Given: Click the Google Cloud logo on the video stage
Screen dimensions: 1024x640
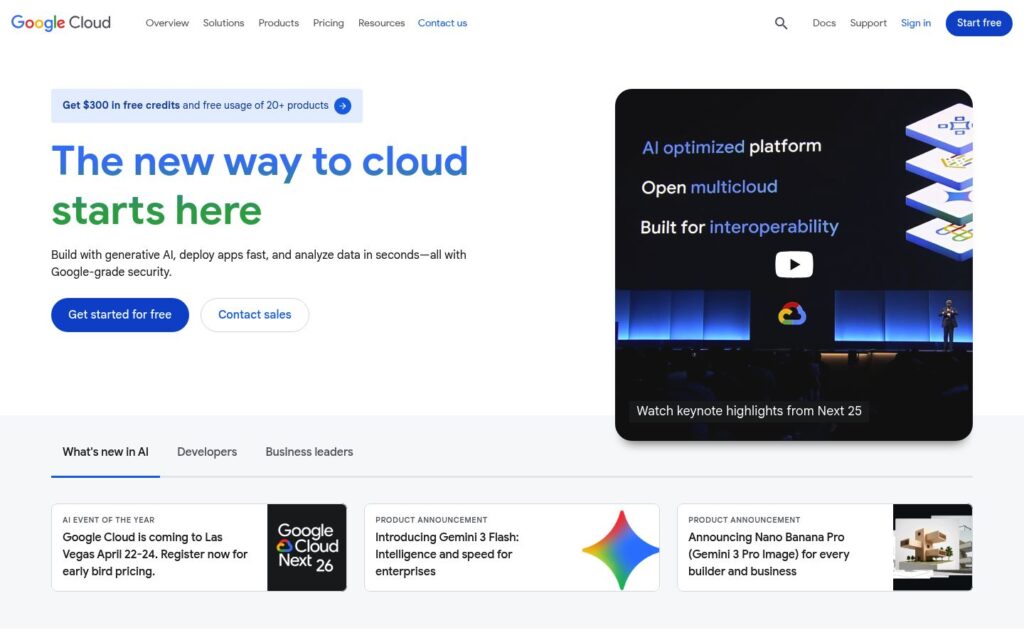Looking at the screenshot, I should coord(792,314).
